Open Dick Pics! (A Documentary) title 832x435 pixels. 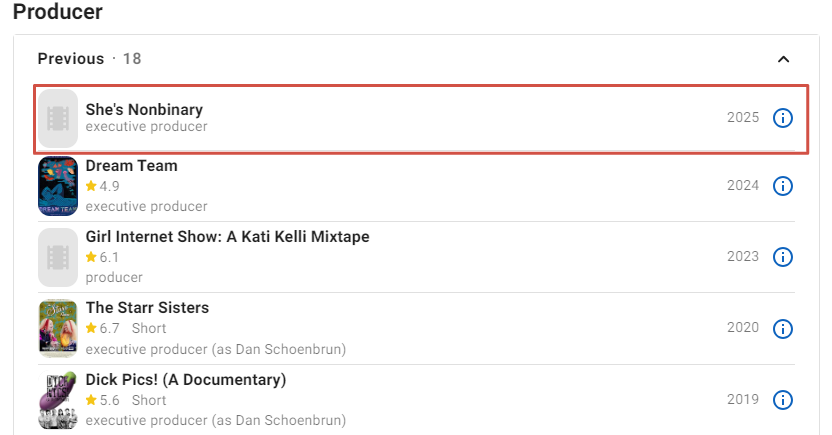(186, 380)
